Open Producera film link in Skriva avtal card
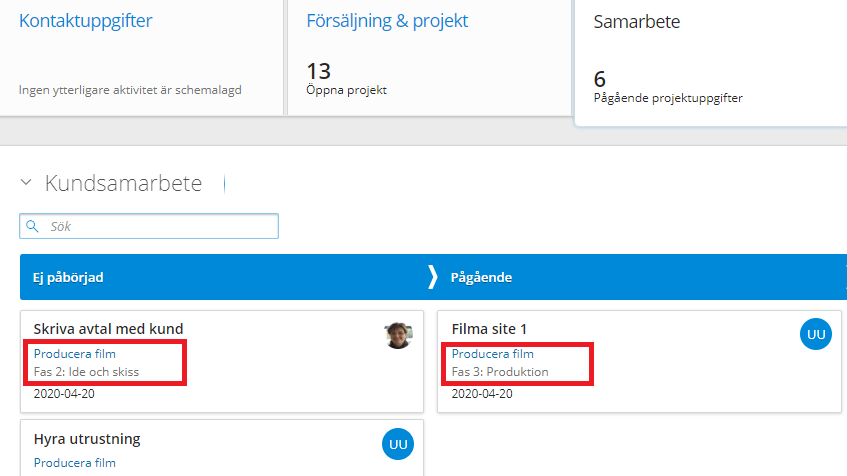 pyautogui.click(x=74, y=354)
